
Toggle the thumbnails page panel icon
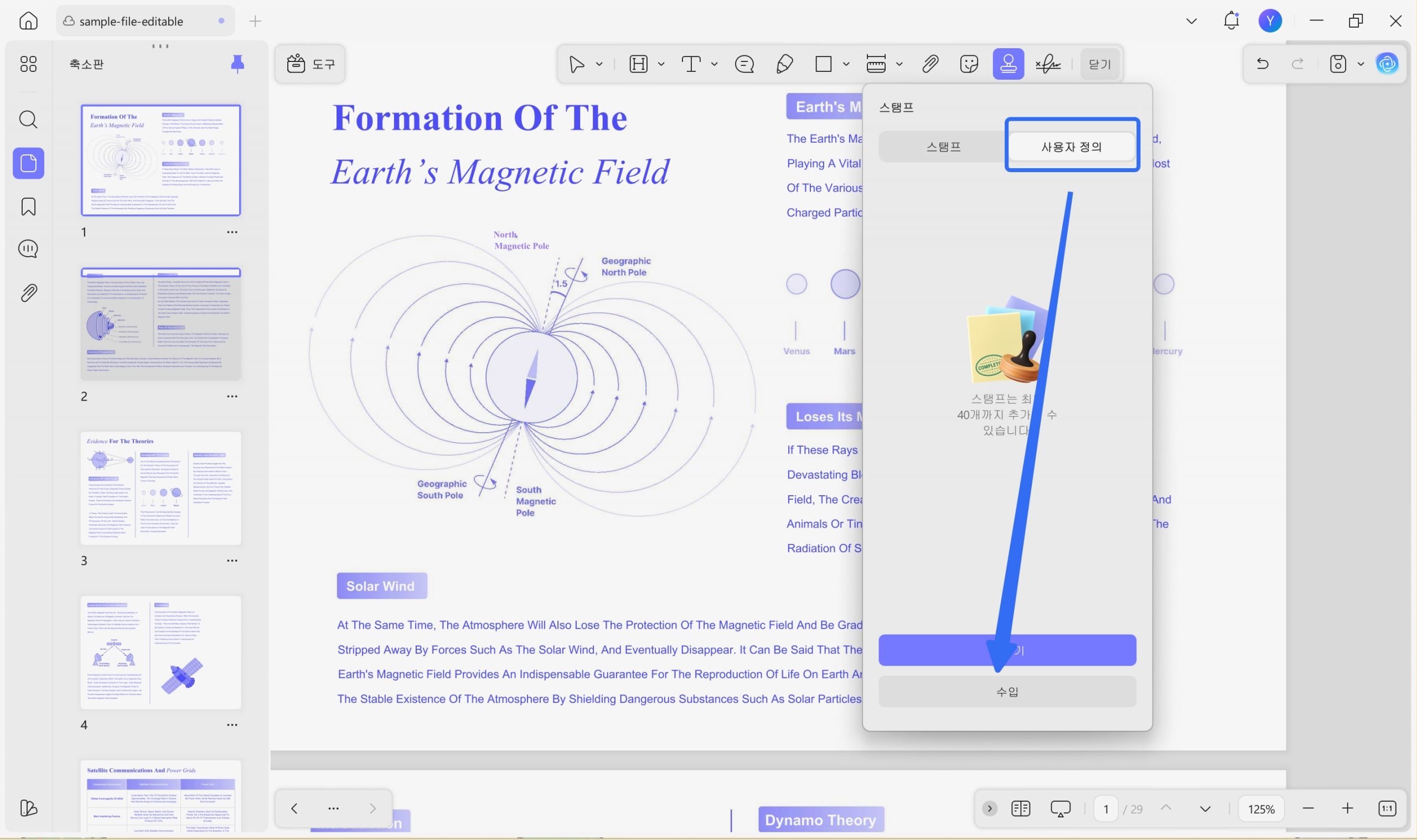pyautogui.click(x=28, y=164)
